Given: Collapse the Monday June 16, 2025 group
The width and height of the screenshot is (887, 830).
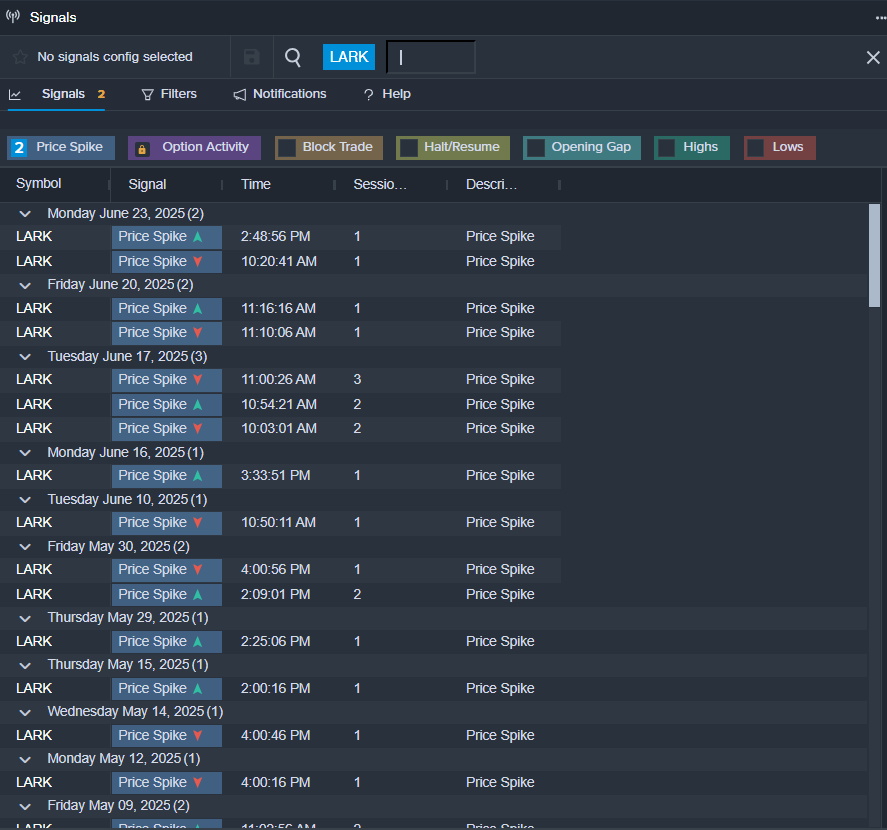Looking at the screenshot, I should pyautogui.click(x=25, y=453).
